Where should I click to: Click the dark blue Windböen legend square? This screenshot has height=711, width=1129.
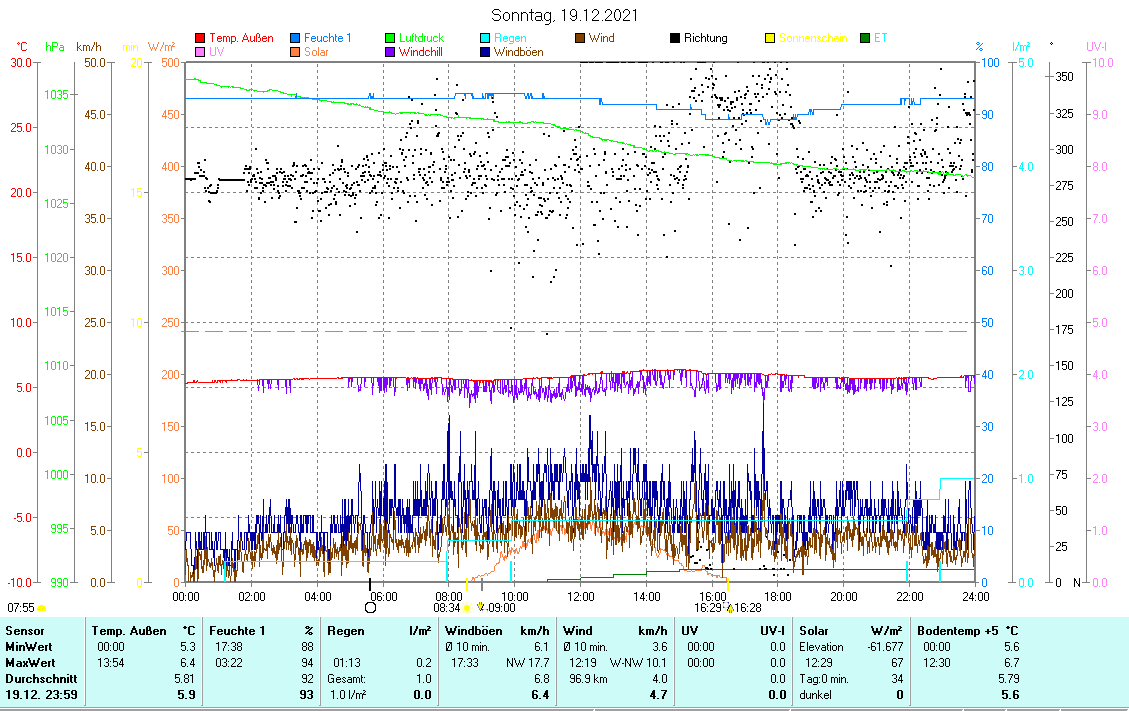(x=485, y=52)
